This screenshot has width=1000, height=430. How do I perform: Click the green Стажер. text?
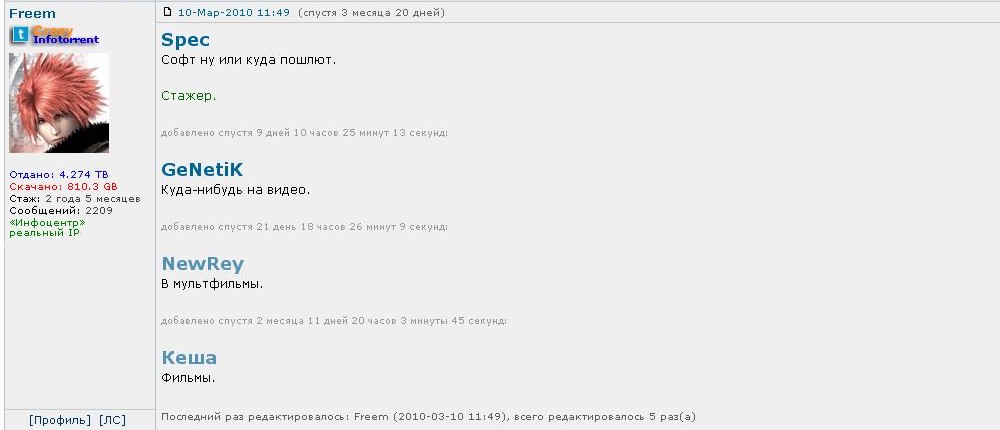pos(189,96)
